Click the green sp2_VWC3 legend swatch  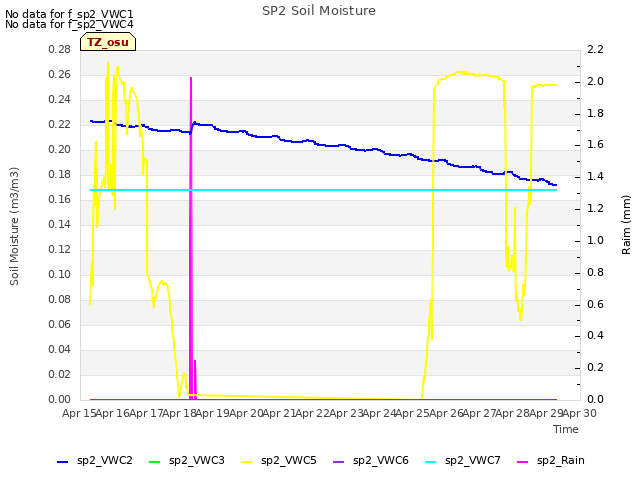[x=154, y=462]
